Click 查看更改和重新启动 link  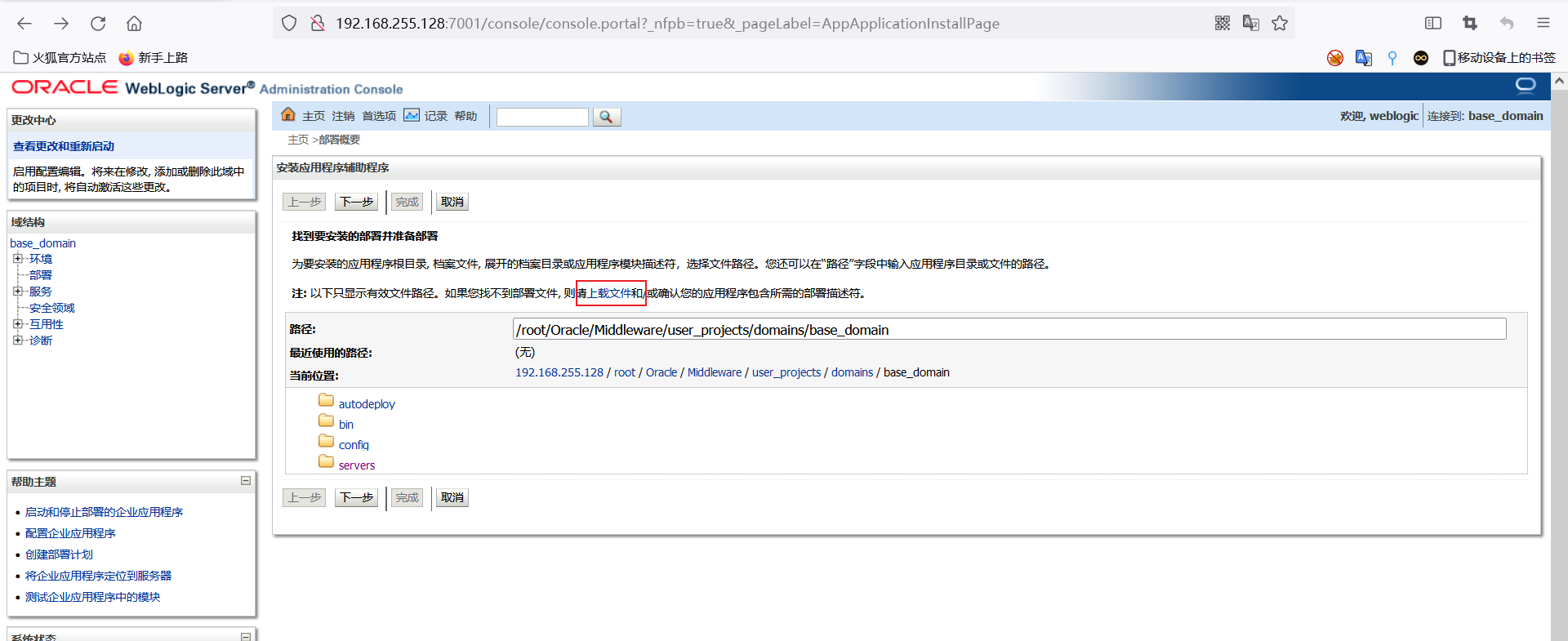click(x=64, y=146)
